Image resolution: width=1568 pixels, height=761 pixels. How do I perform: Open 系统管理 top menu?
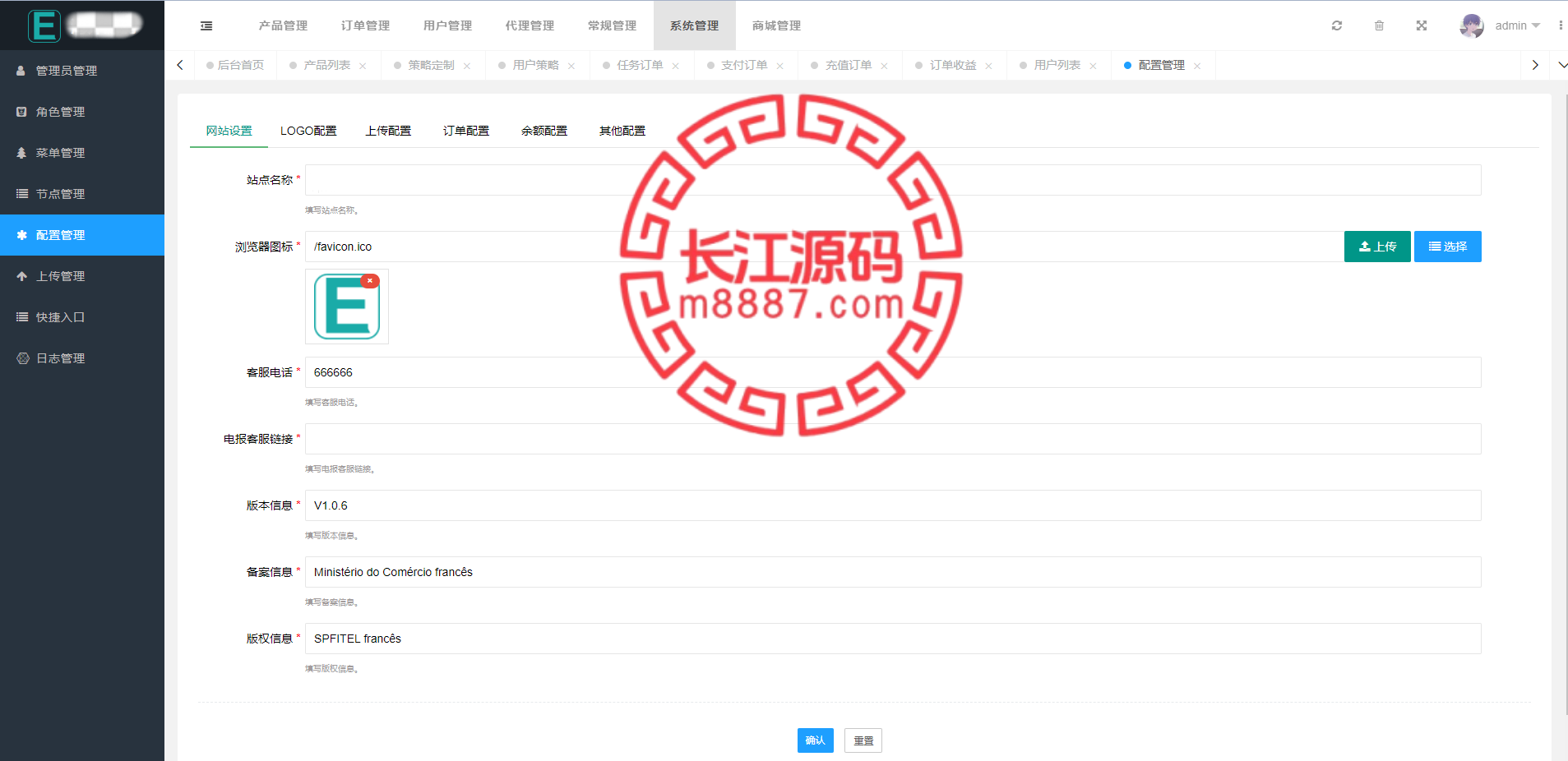pos(694,25)
